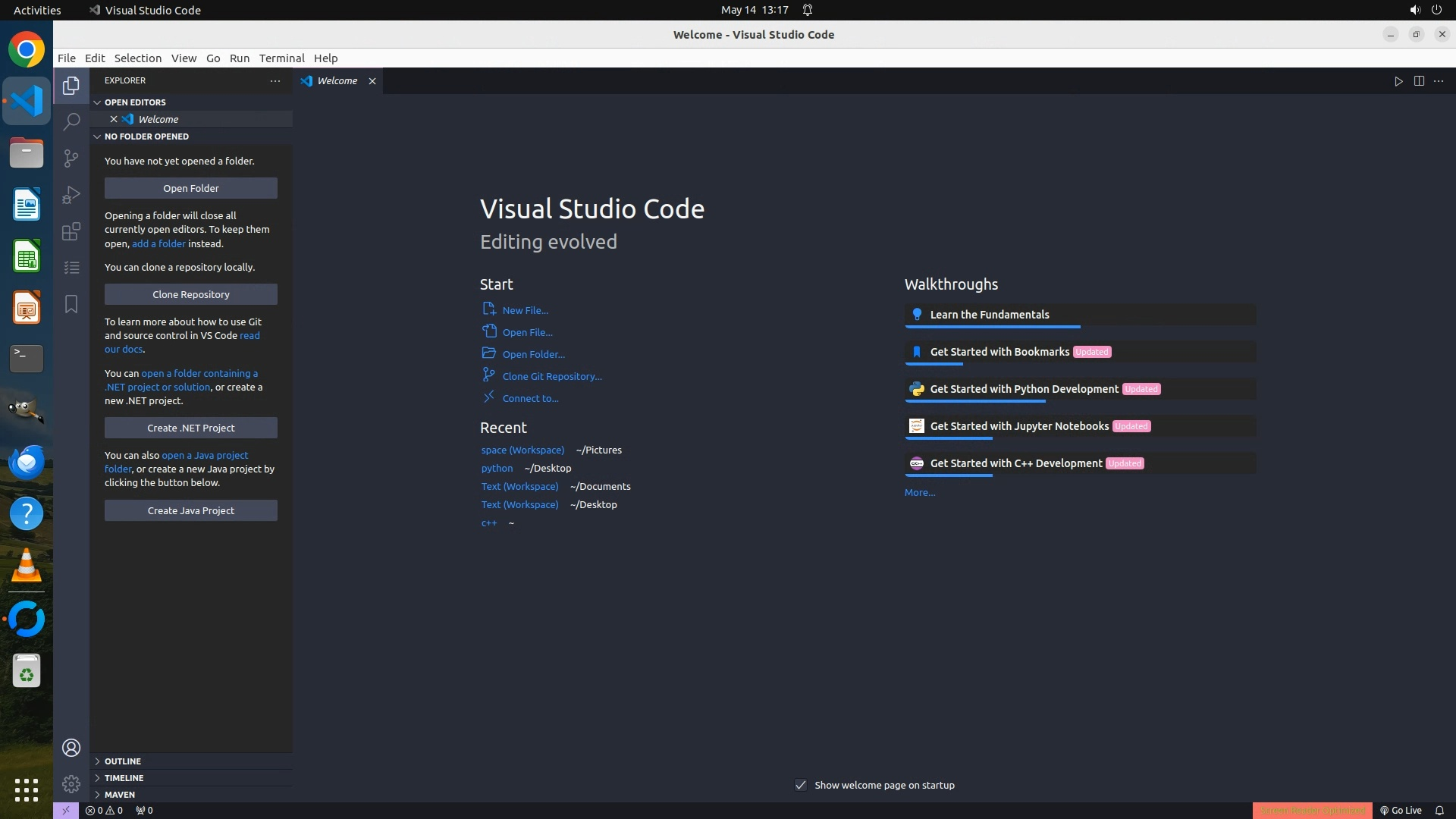The height and width of the screenshot is (819, 1456).
Task: Uncheck Show welcome page on startup
Action: point(801,785)
